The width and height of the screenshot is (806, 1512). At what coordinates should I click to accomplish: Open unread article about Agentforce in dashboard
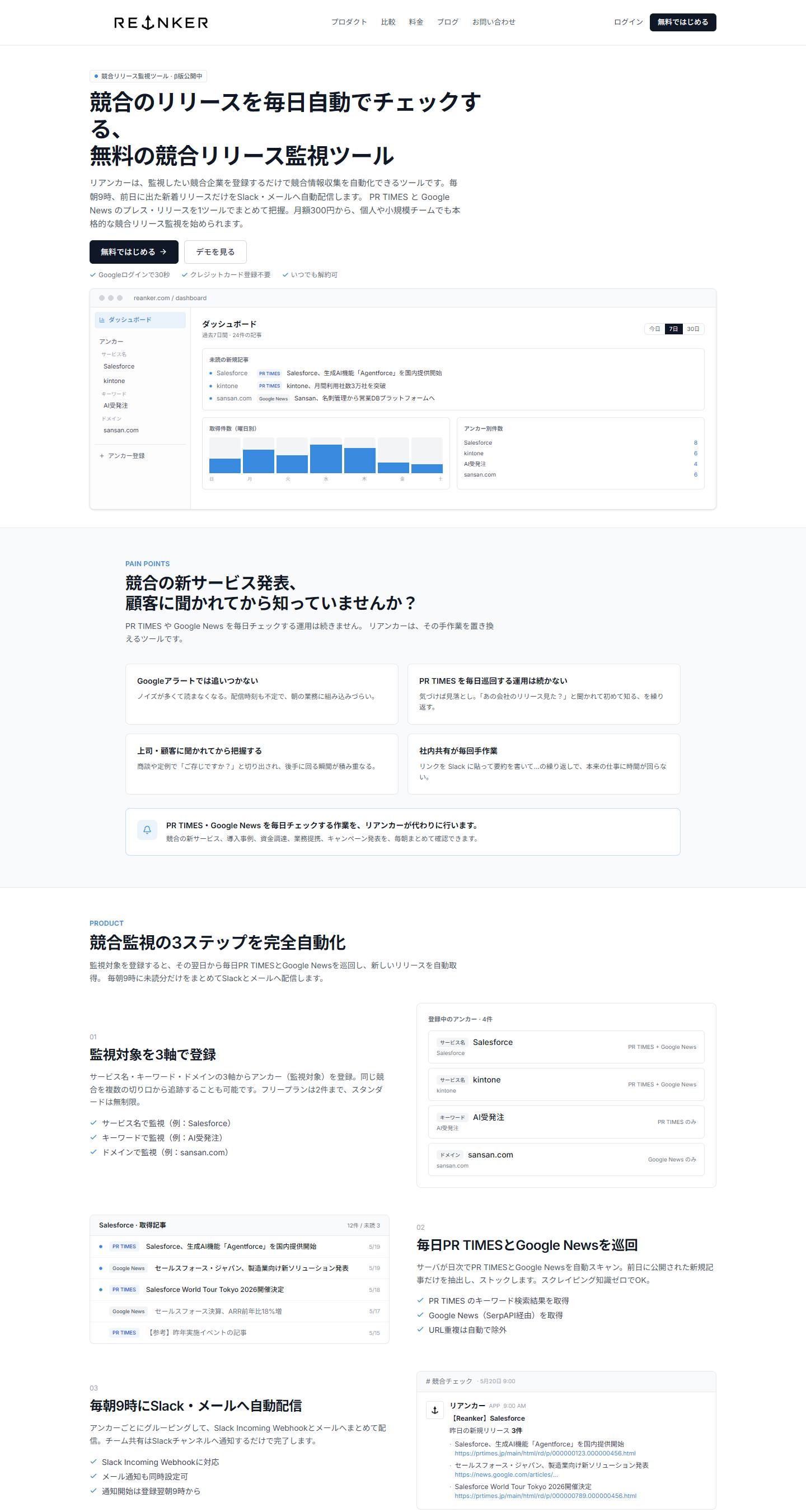(364, 374)
